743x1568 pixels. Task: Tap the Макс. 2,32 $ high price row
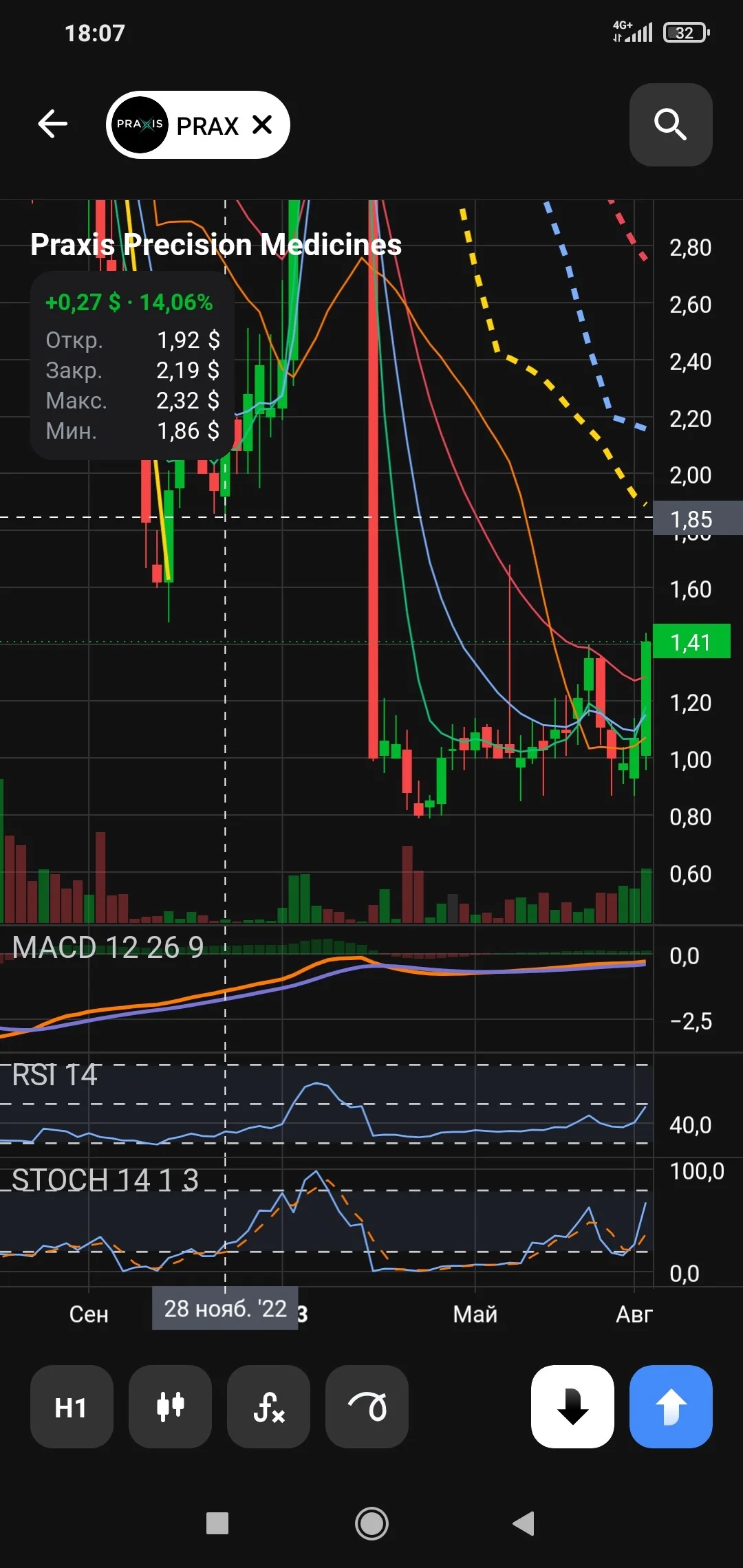133,400
